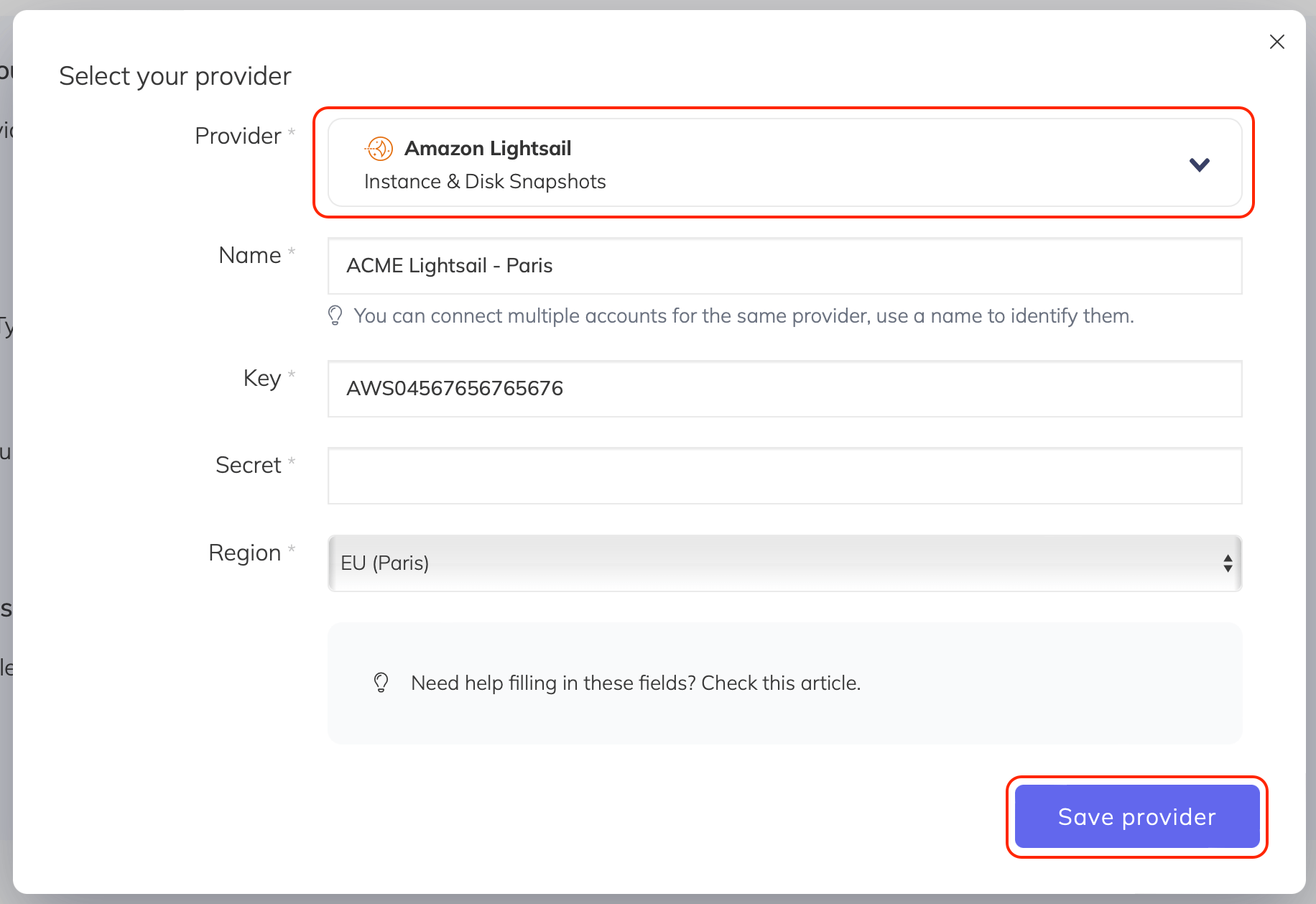
Task: Click the empty Secret input field
Action: [784, 476]
